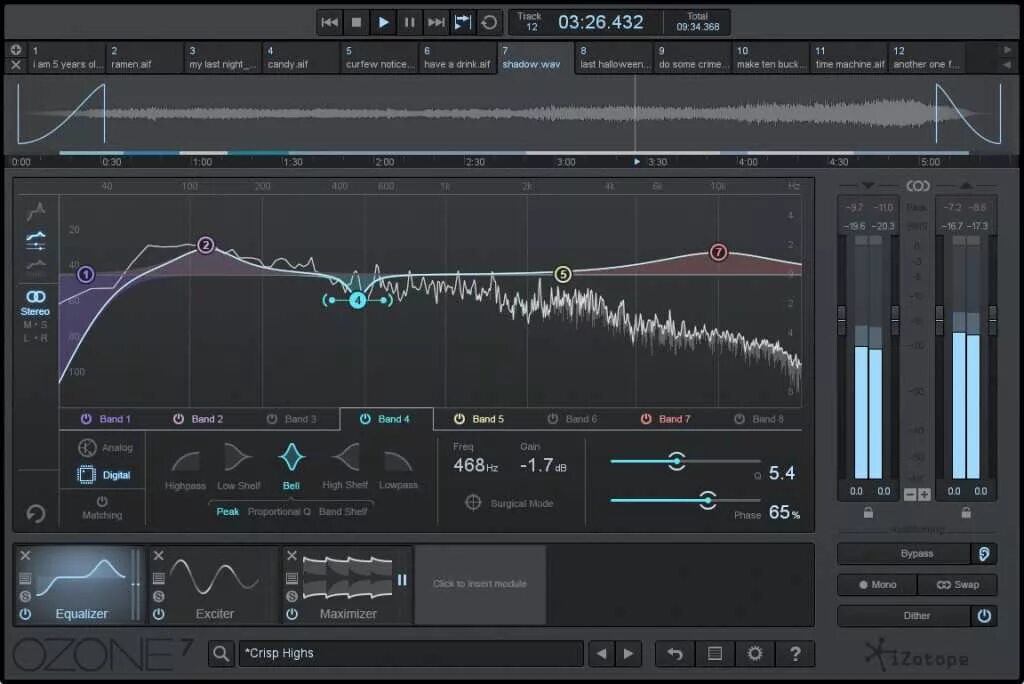
Task: Reset EQ with the circular arrow icon
Action: coord(36,513)
